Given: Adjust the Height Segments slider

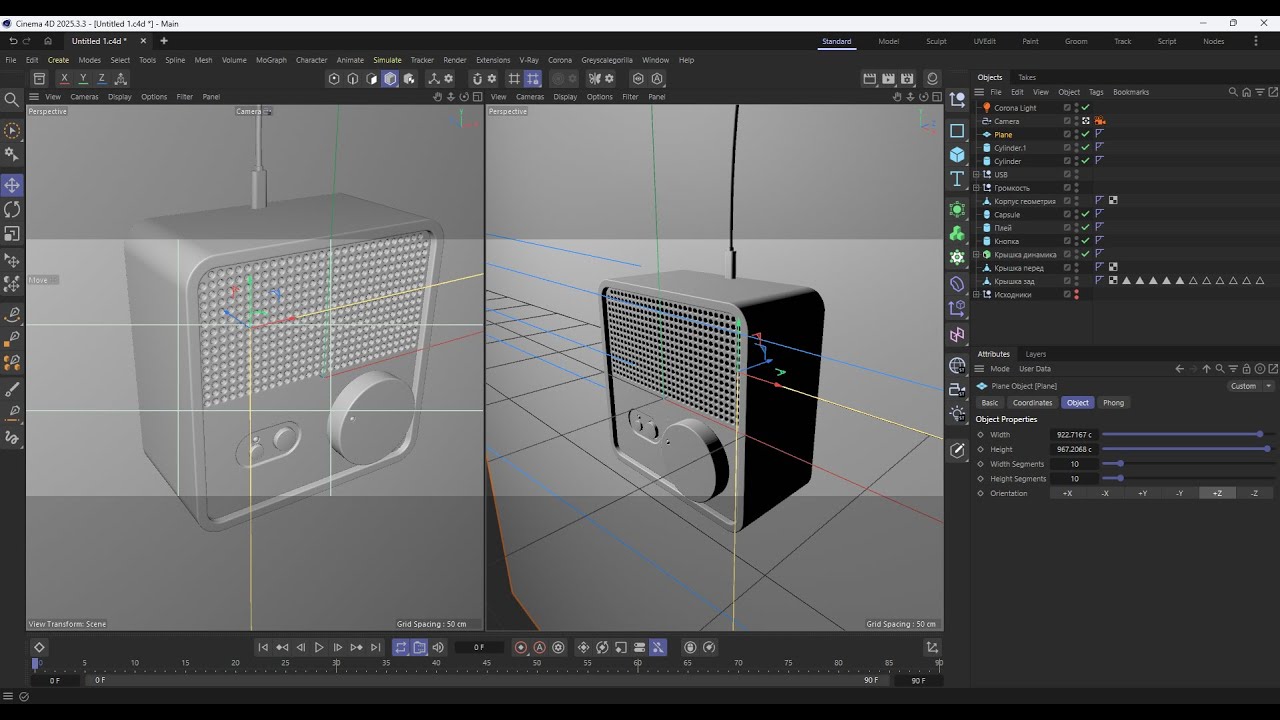Looking at the screenshot, I should pyautogui.click(x=1187, y=479).
